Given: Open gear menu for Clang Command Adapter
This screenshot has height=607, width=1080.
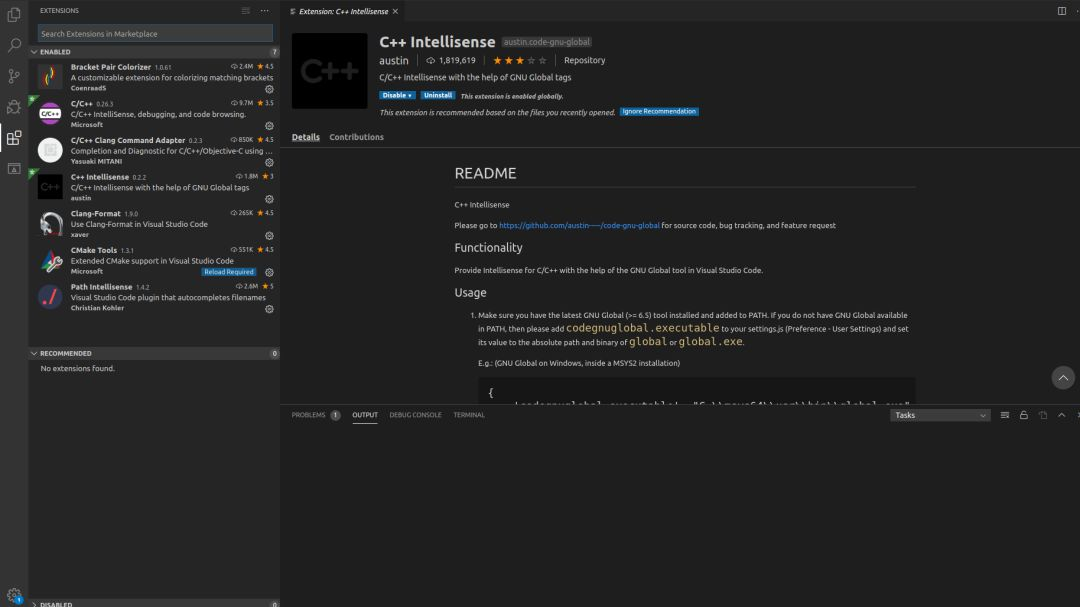Looking at the screenshot, I should point(269,163).
